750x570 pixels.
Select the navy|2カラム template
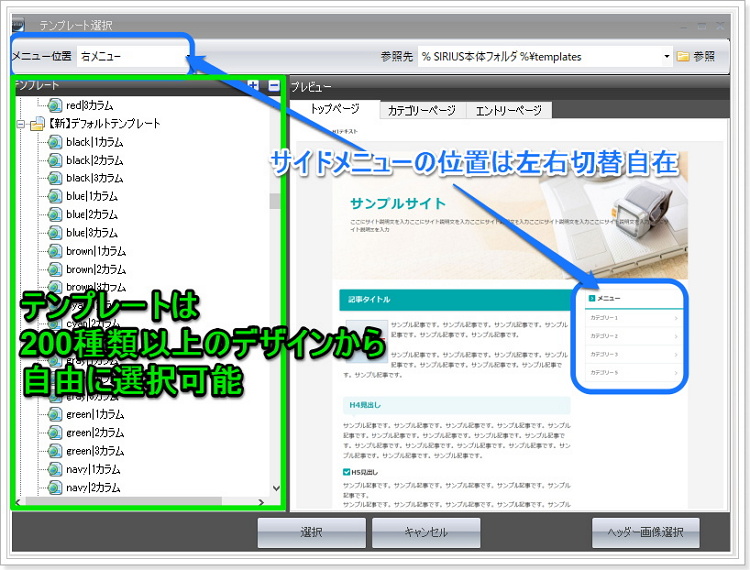(x=93, y=487)
